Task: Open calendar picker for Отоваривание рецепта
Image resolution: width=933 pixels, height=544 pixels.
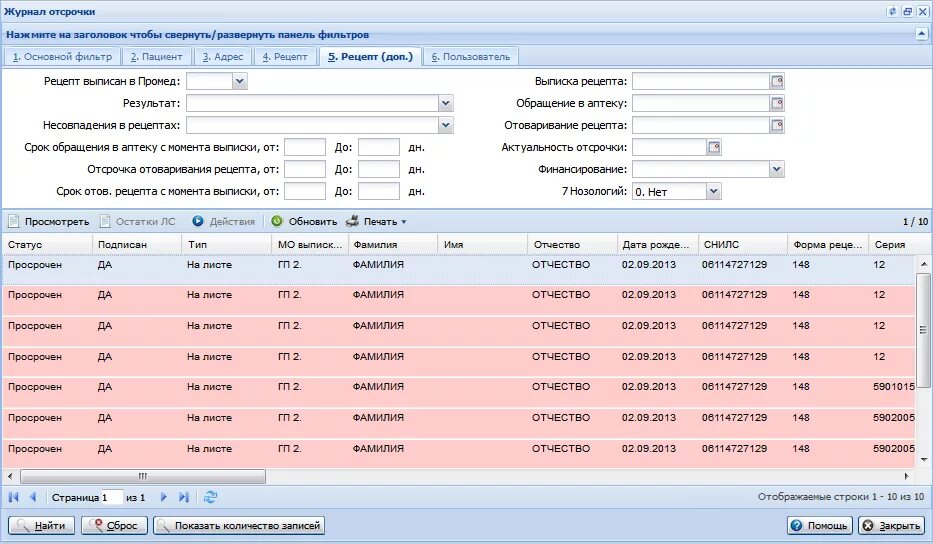Action: click(777, 125)
